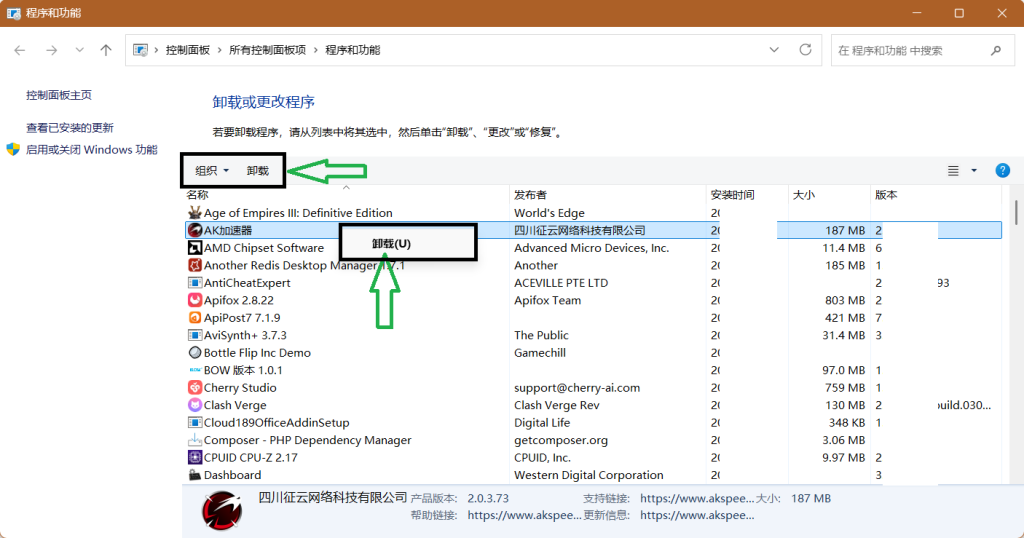The image size is (1024, 538).
Task: Expand the address bar history dropdown
Action: coord(774,50)
